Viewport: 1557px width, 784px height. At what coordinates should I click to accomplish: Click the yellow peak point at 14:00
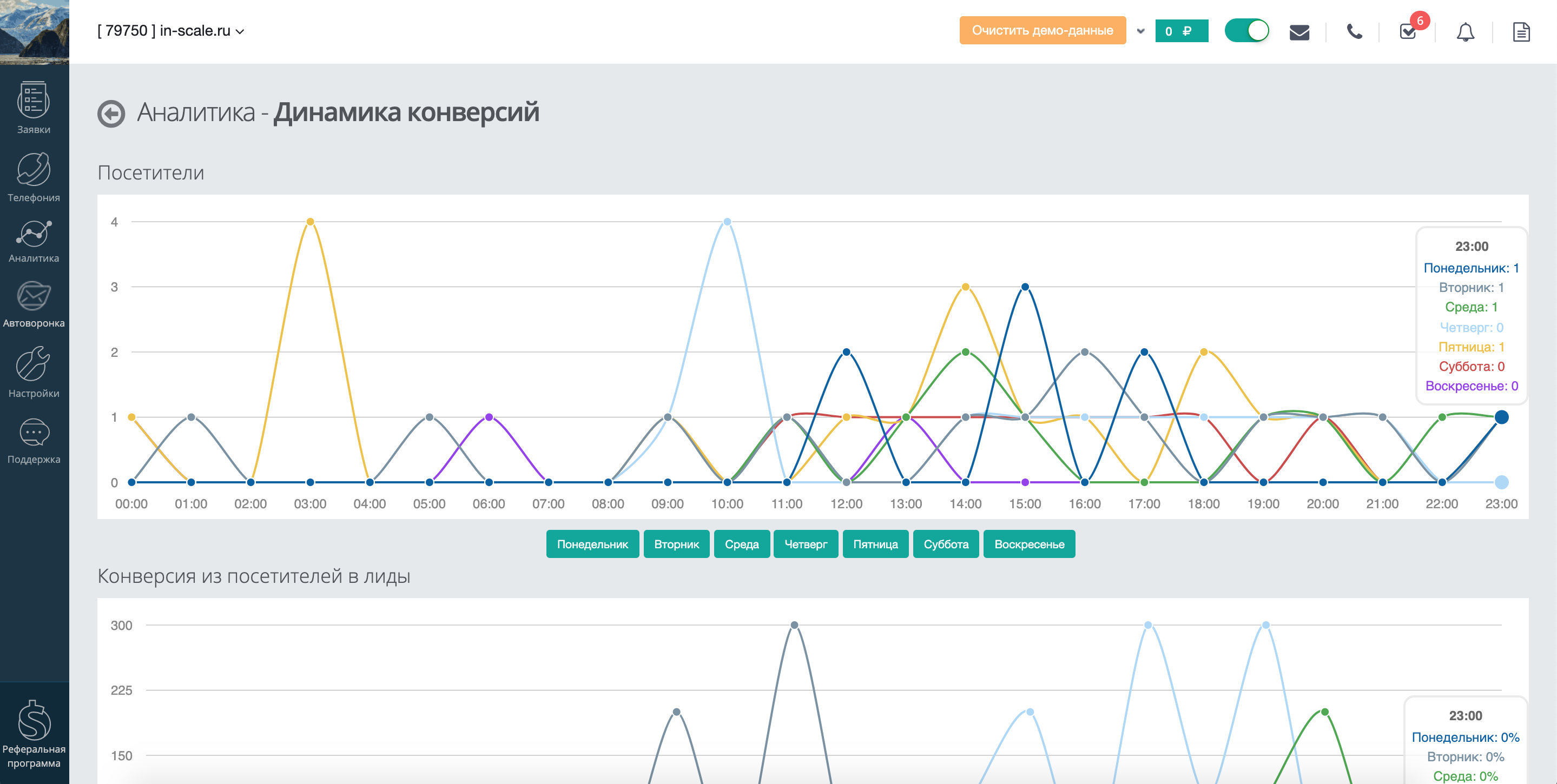[x=965, y=287]
